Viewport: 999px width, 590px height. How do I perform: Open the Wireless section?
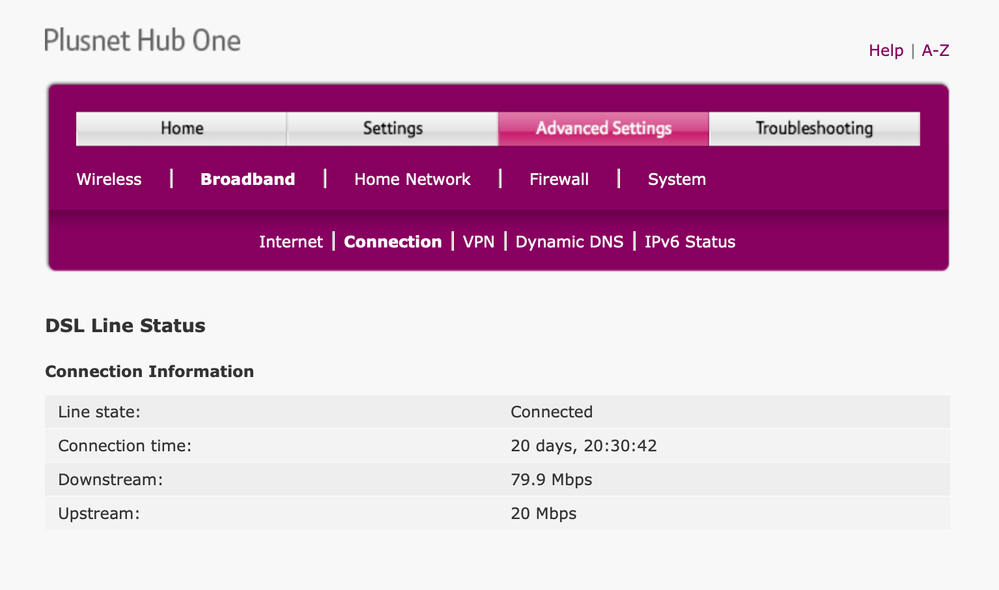[108, 179]
